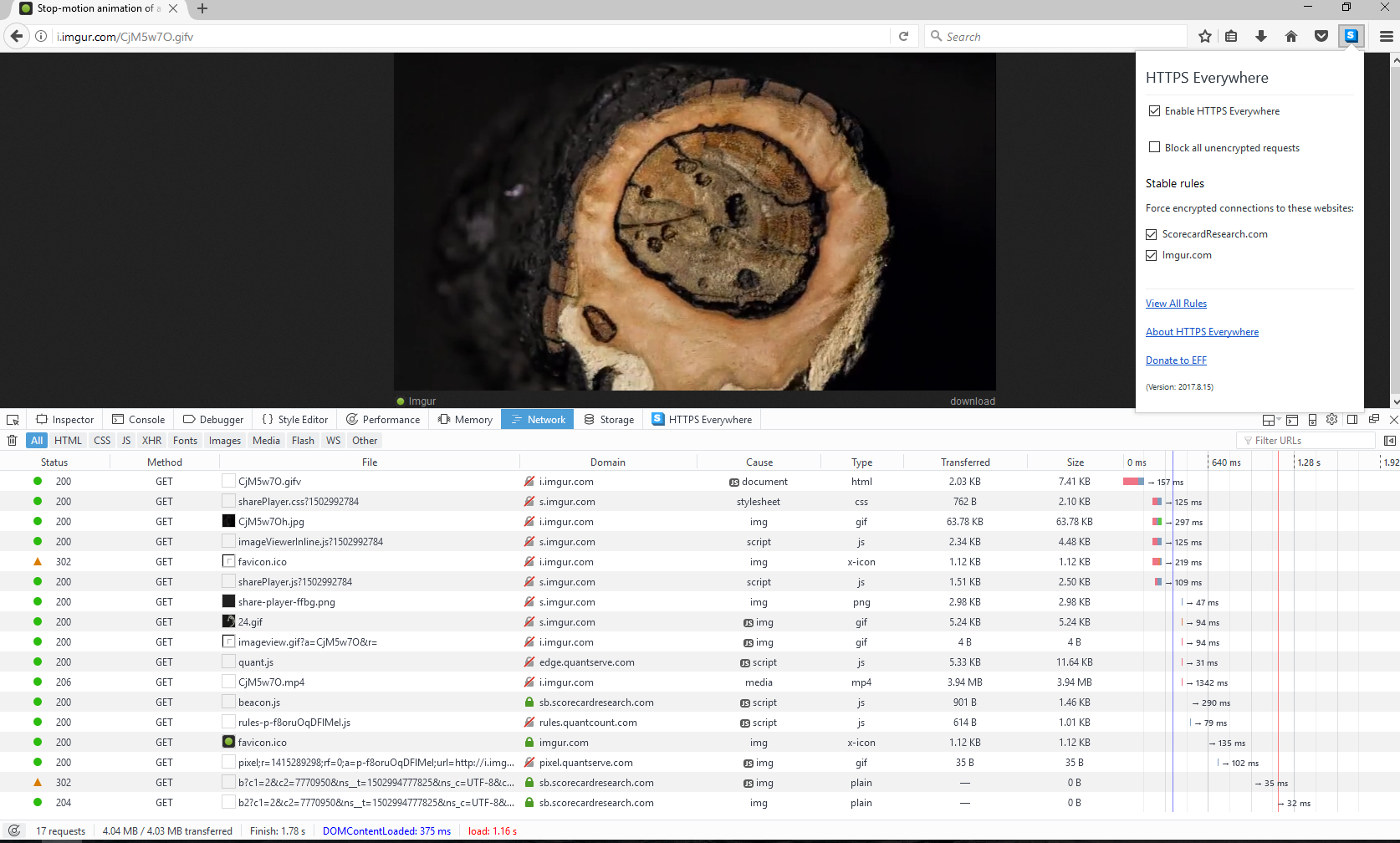Open the View All Rules link

[x=1176, y=304]
